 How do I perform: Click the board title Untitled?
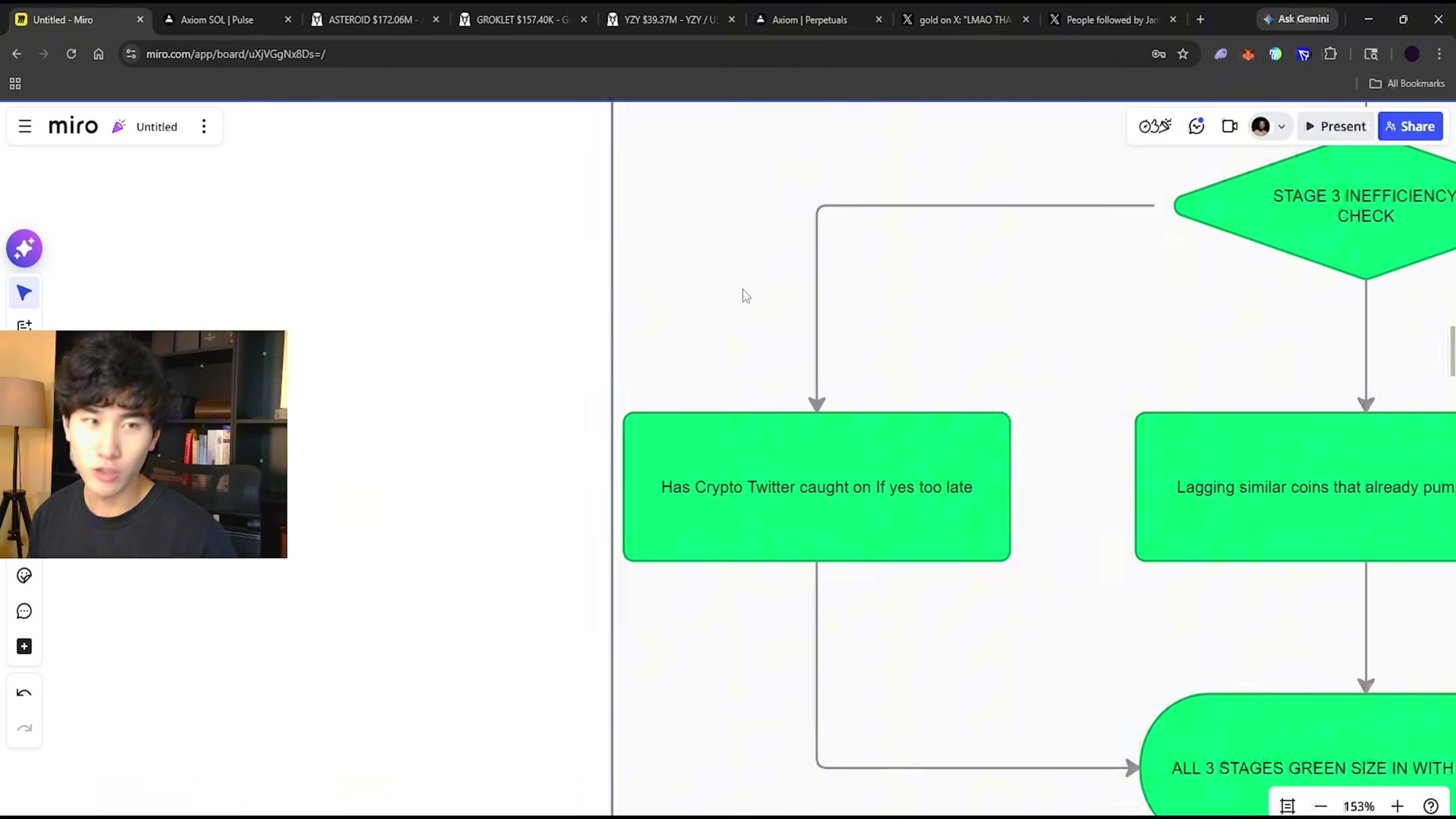pyautogui.click(x=157, y=127)
